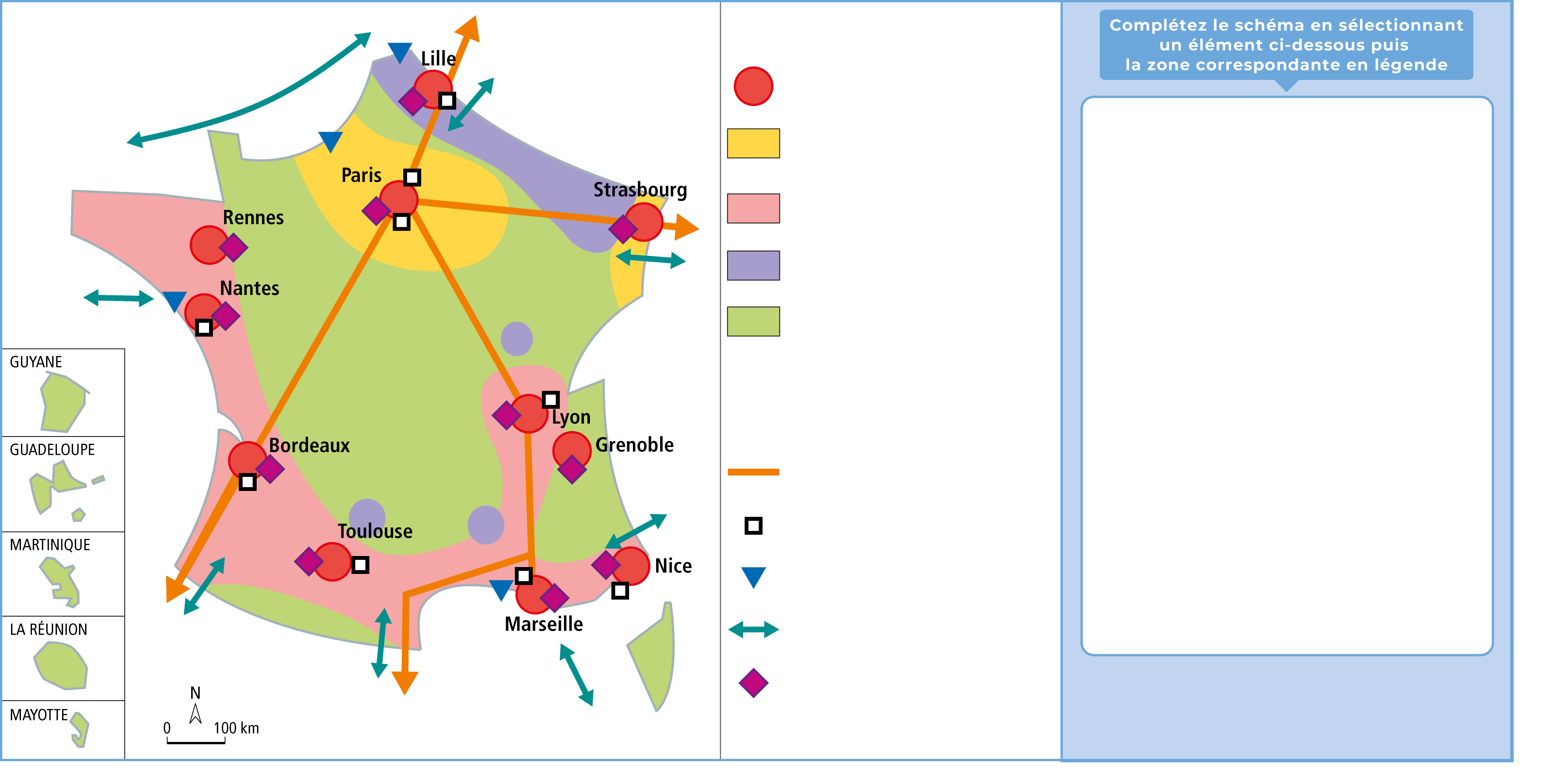Click the blue triangle legend symbol
The image size is (1543, 784).
[753, 577]
